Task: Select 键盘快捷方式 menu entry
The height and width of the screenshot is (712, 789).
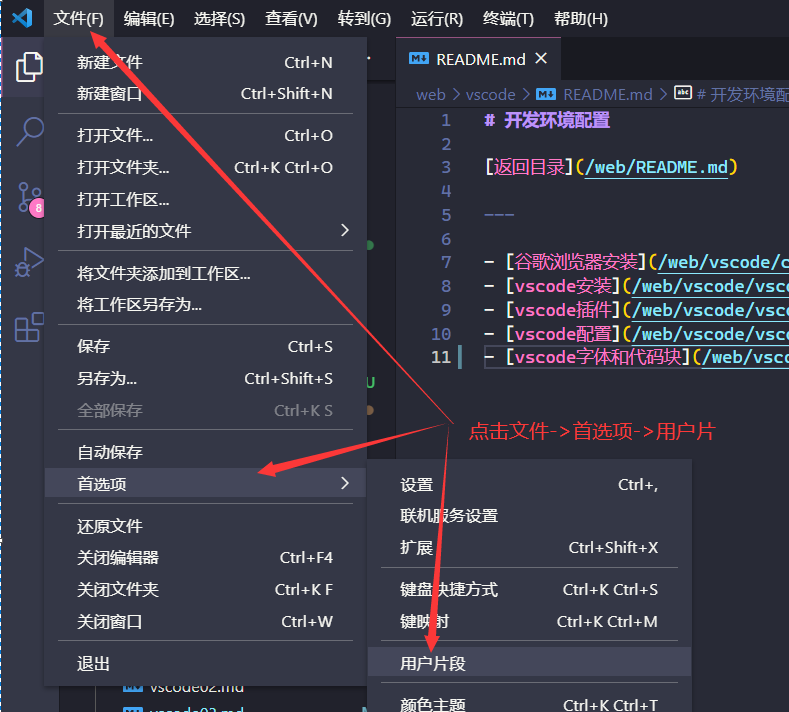Action: pos(449,590)
